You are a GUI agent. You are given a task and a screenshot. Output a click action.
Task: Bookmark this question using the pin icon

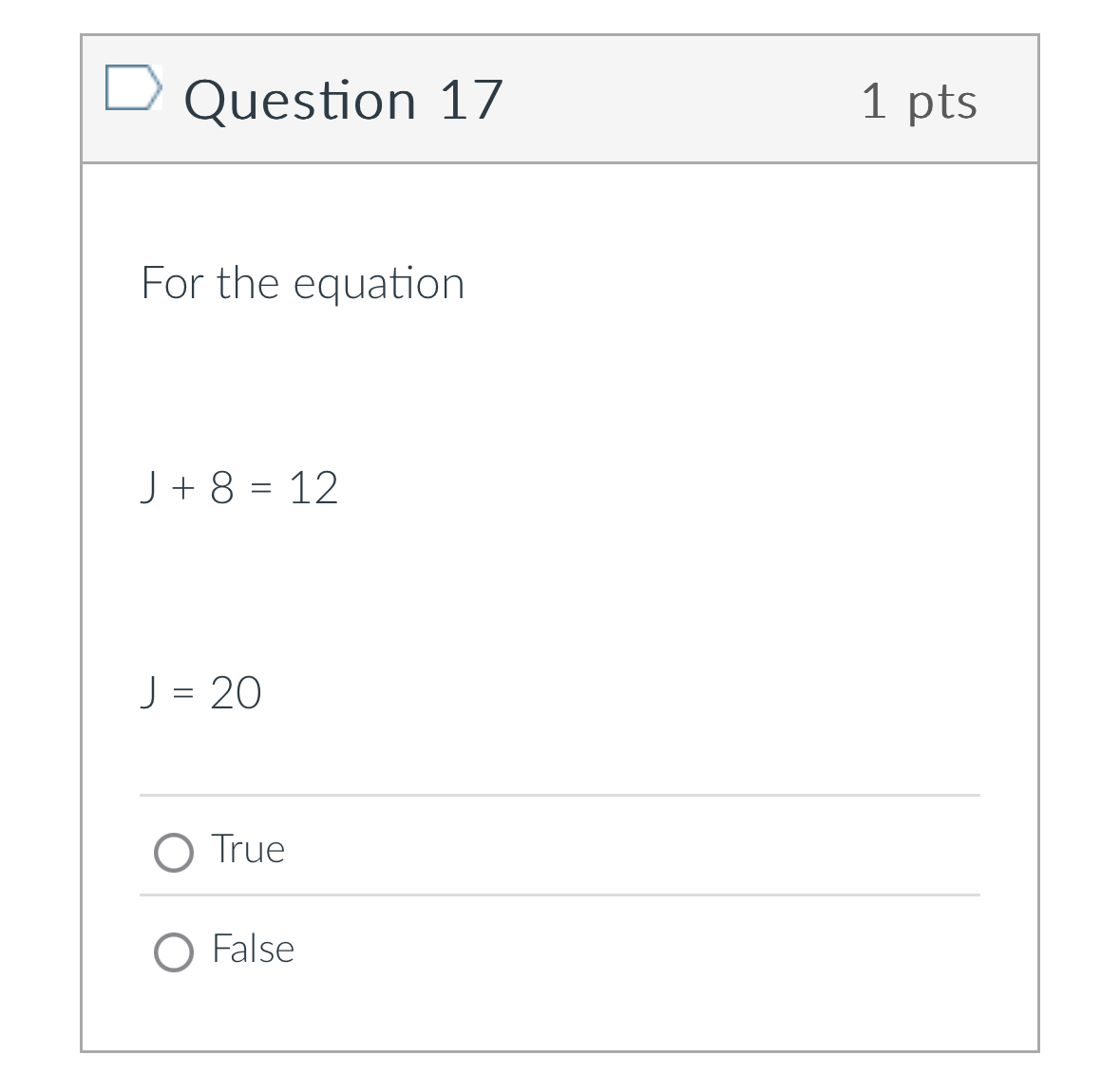[x=134, y=89]
